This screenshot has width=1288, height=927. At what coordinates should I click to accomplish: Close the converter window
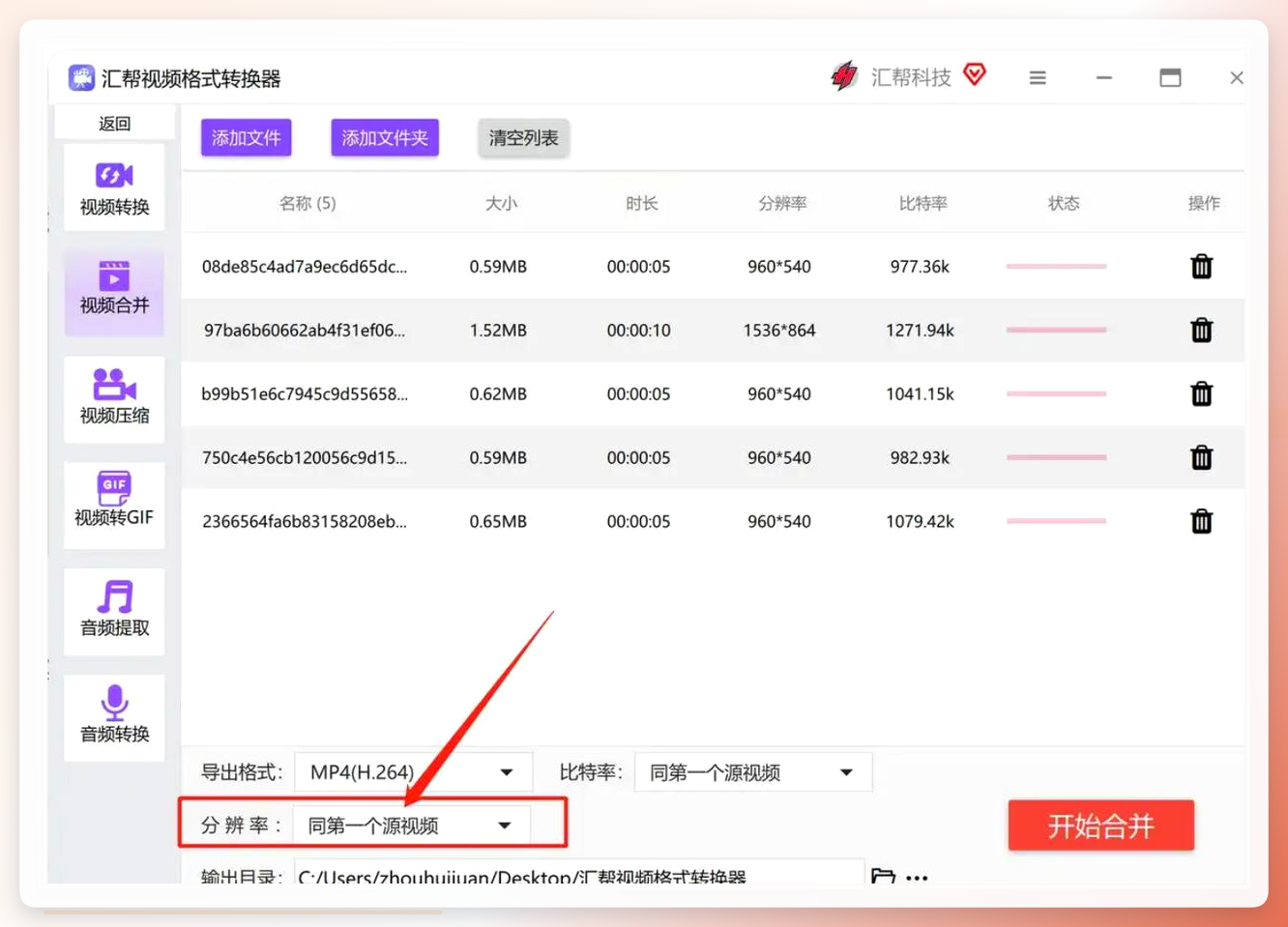1236,77
